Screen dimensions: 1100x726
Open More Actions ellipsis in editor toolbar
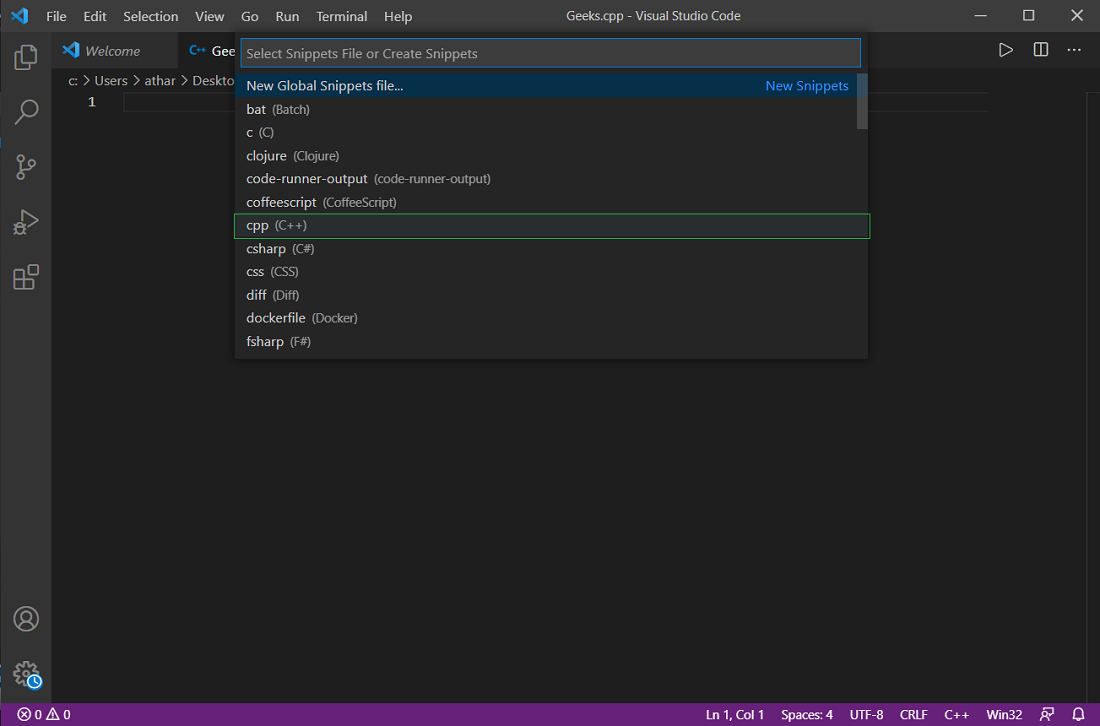(1074, 50)
